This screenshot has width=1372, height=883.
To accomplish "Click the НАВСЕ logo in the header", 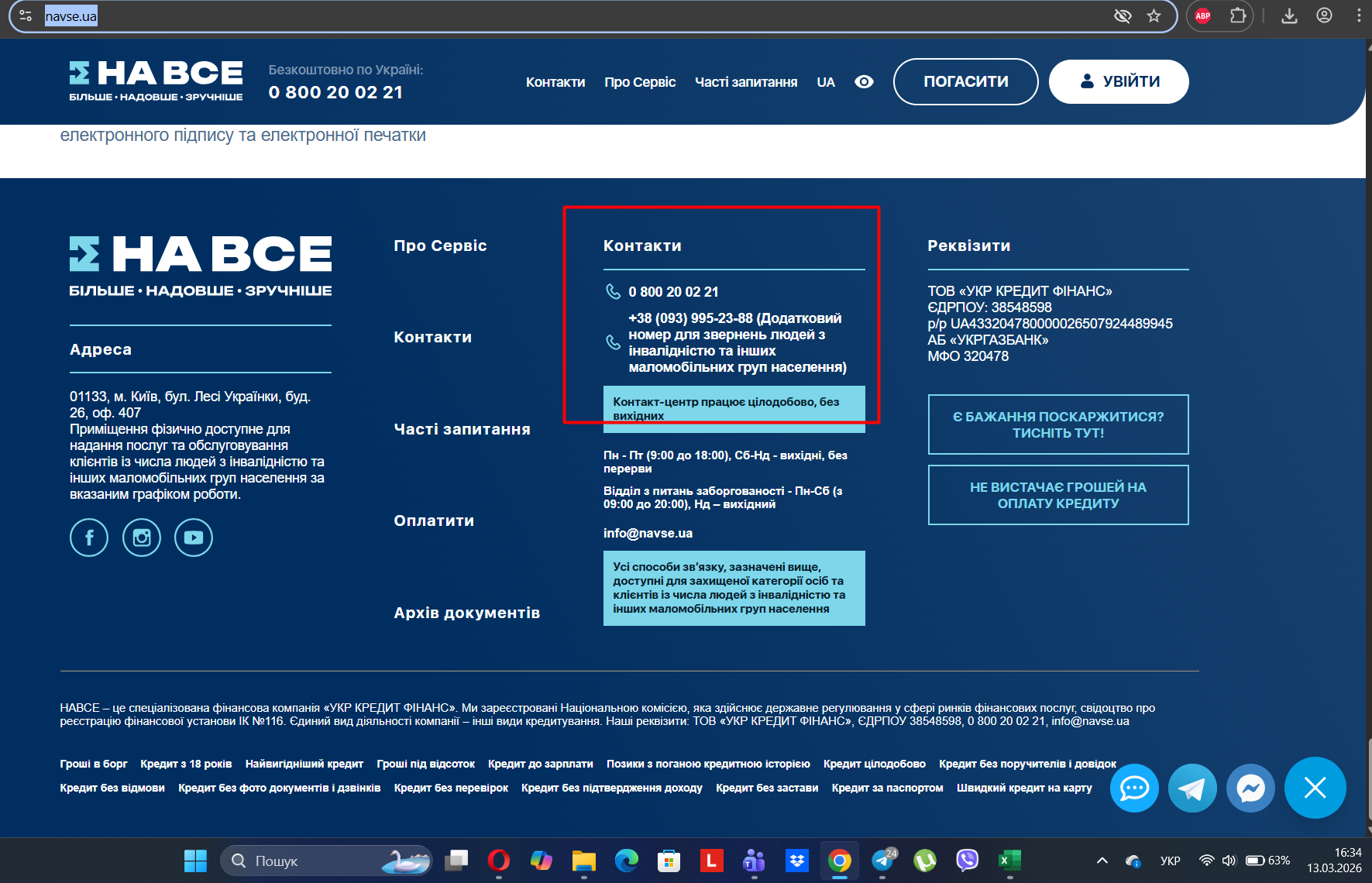I will click(x=156, y=81).
